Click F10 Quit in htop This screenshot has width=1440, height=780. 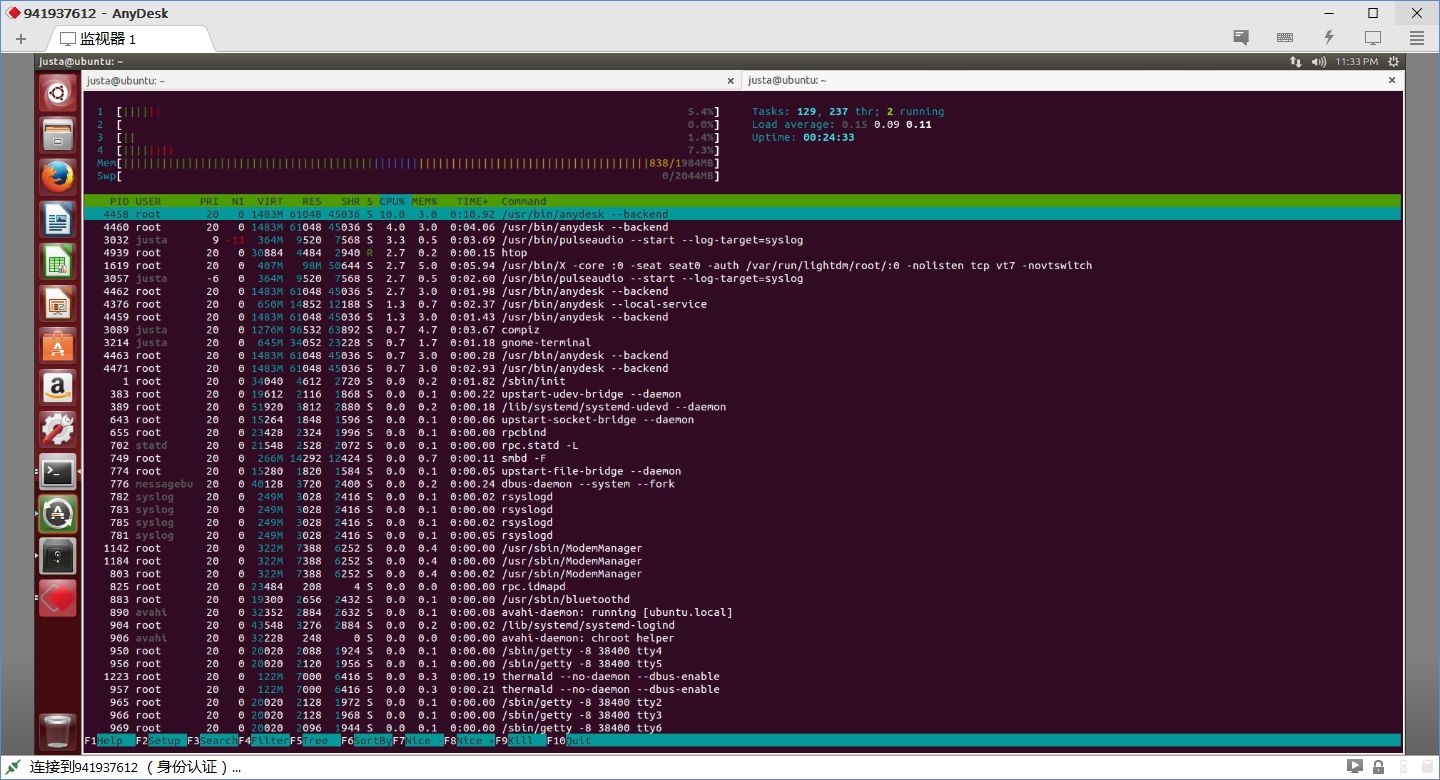point(570,741)
